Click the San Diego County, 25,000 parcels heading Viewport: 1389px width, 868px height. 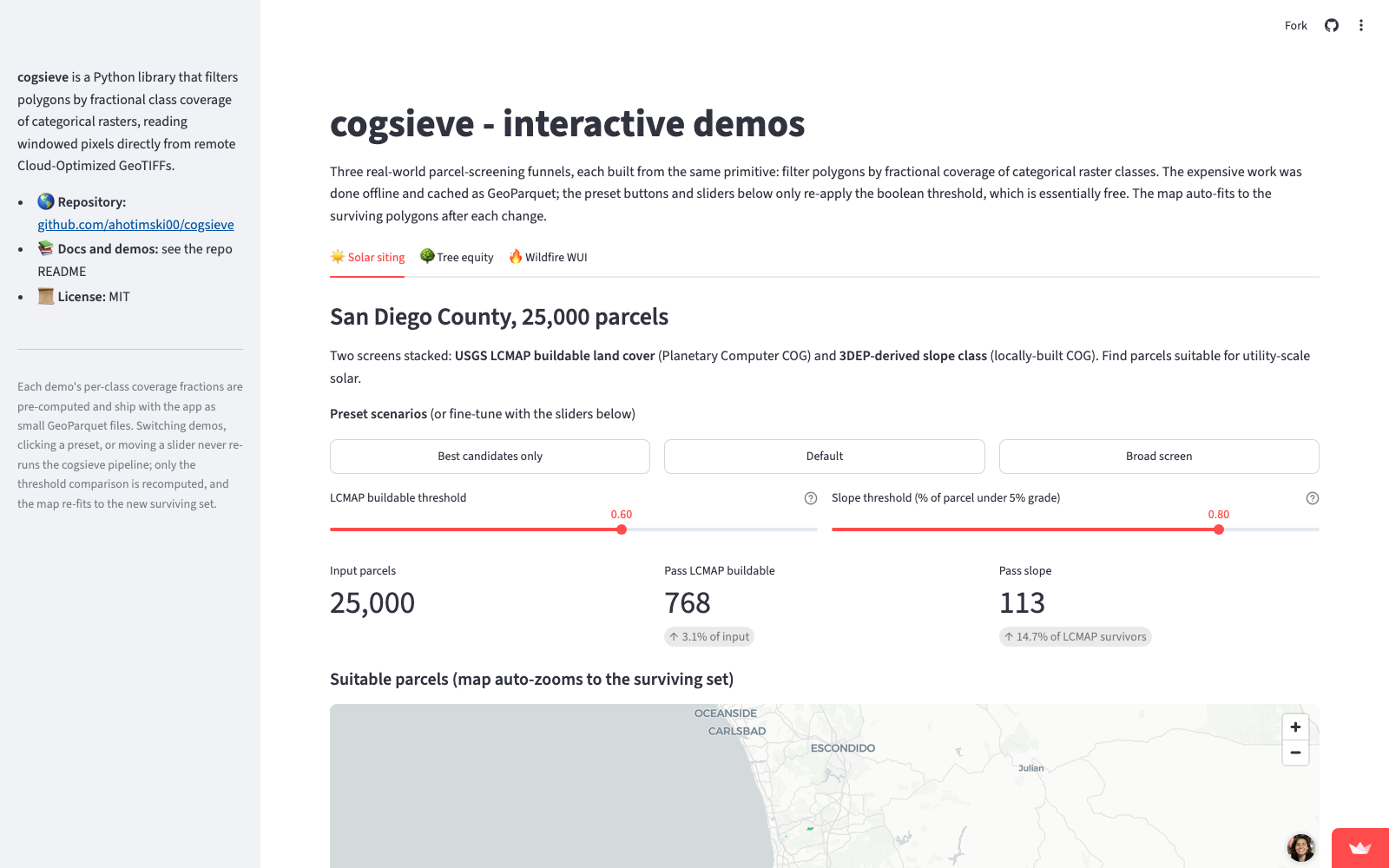click(x=499, y=317)
